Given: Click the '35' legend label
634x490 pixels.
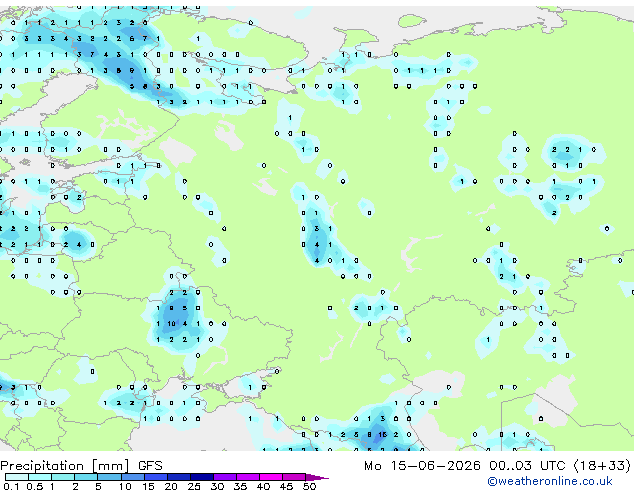Looking at the screenshot, I should coord(240,486).
